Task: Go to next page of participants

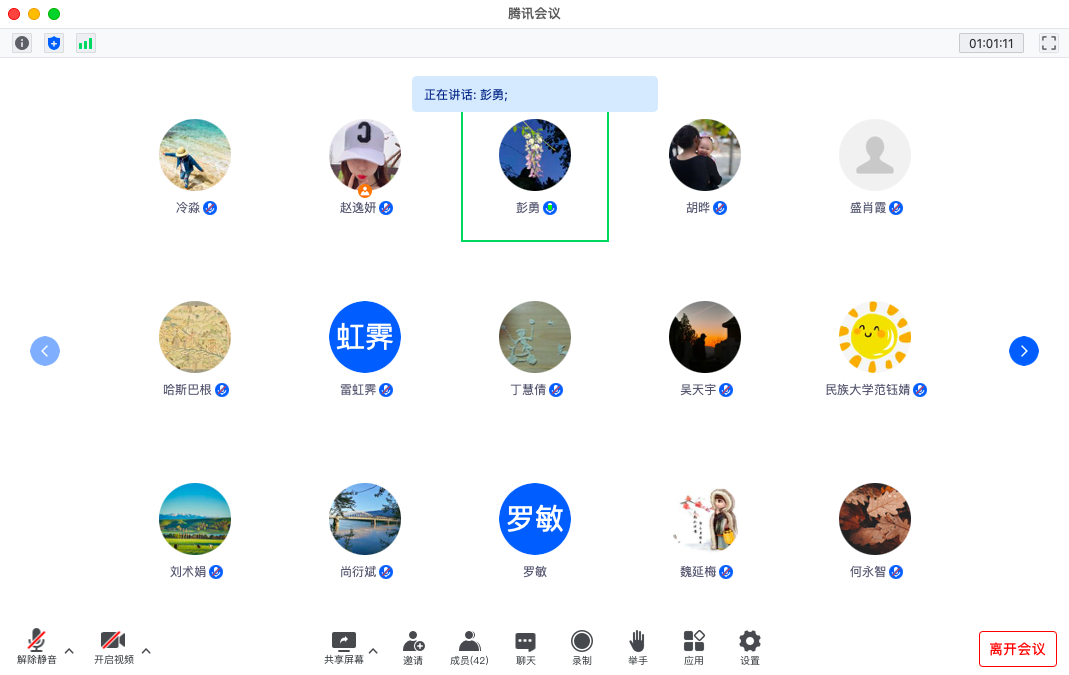Action: [1024, 351]
